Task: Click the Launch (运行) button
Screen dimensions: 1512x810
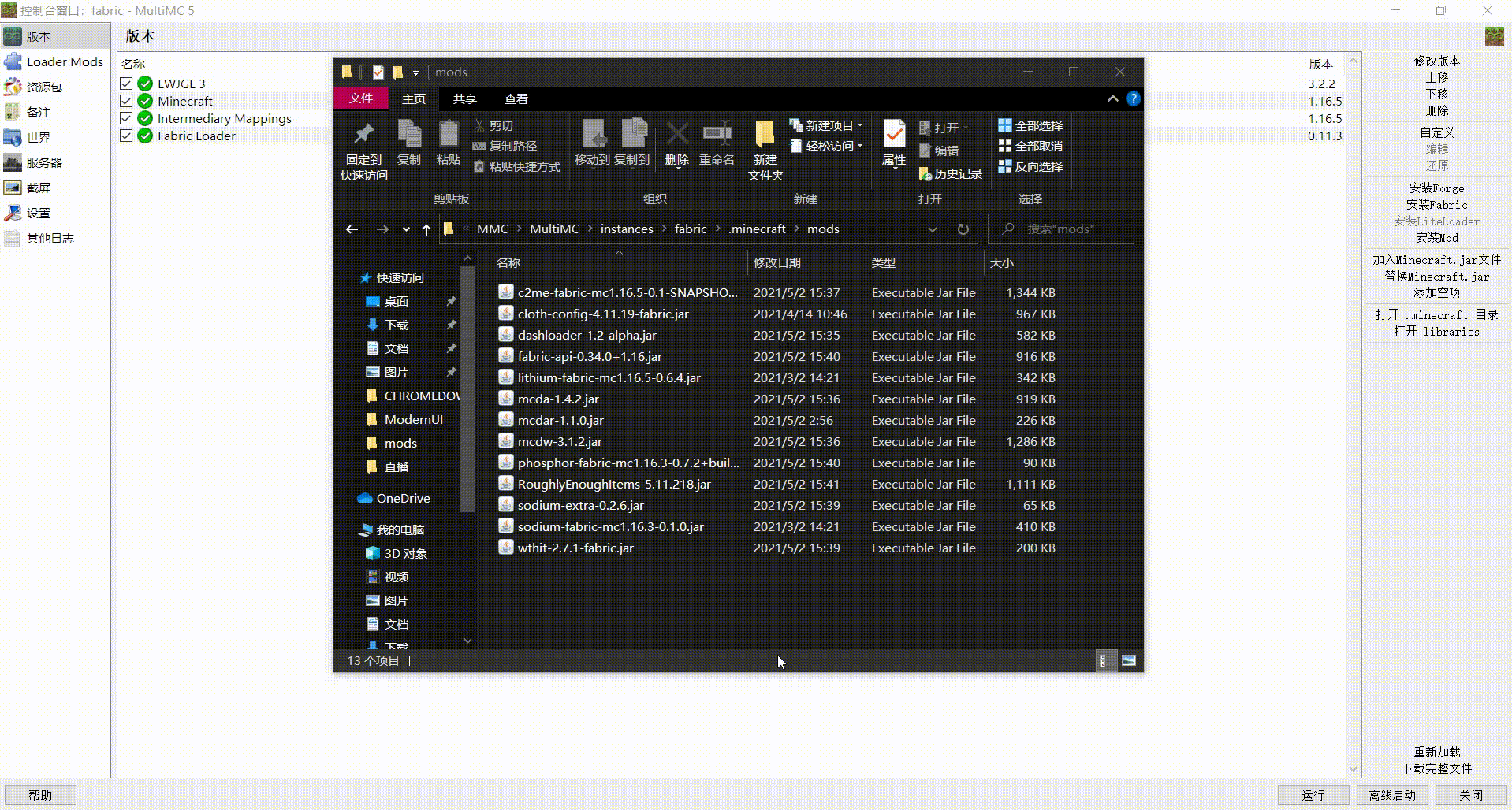Action: point(1313,795)
